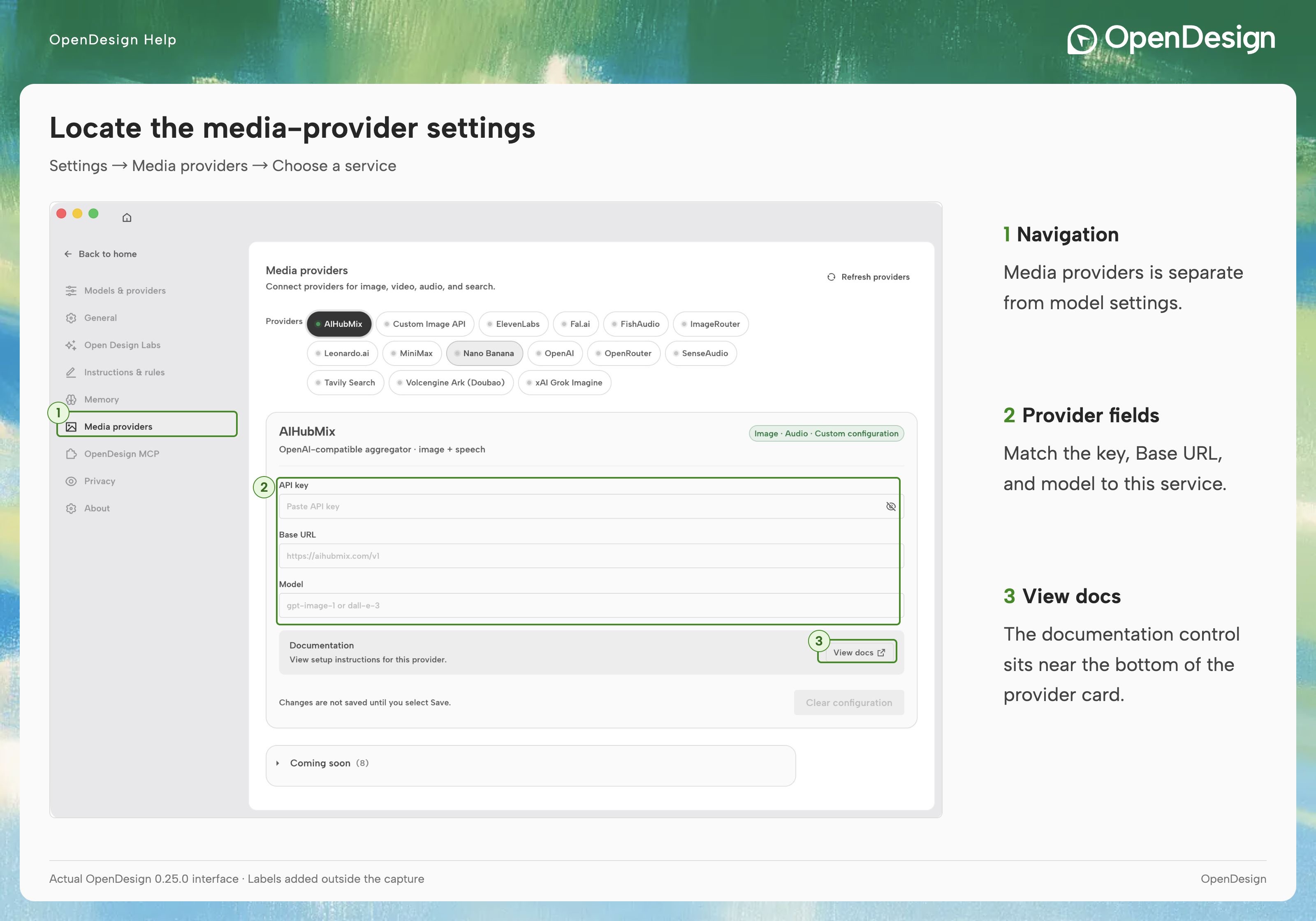Click the Media providers image icon
1316x921 pixels.
coord(71,427)
